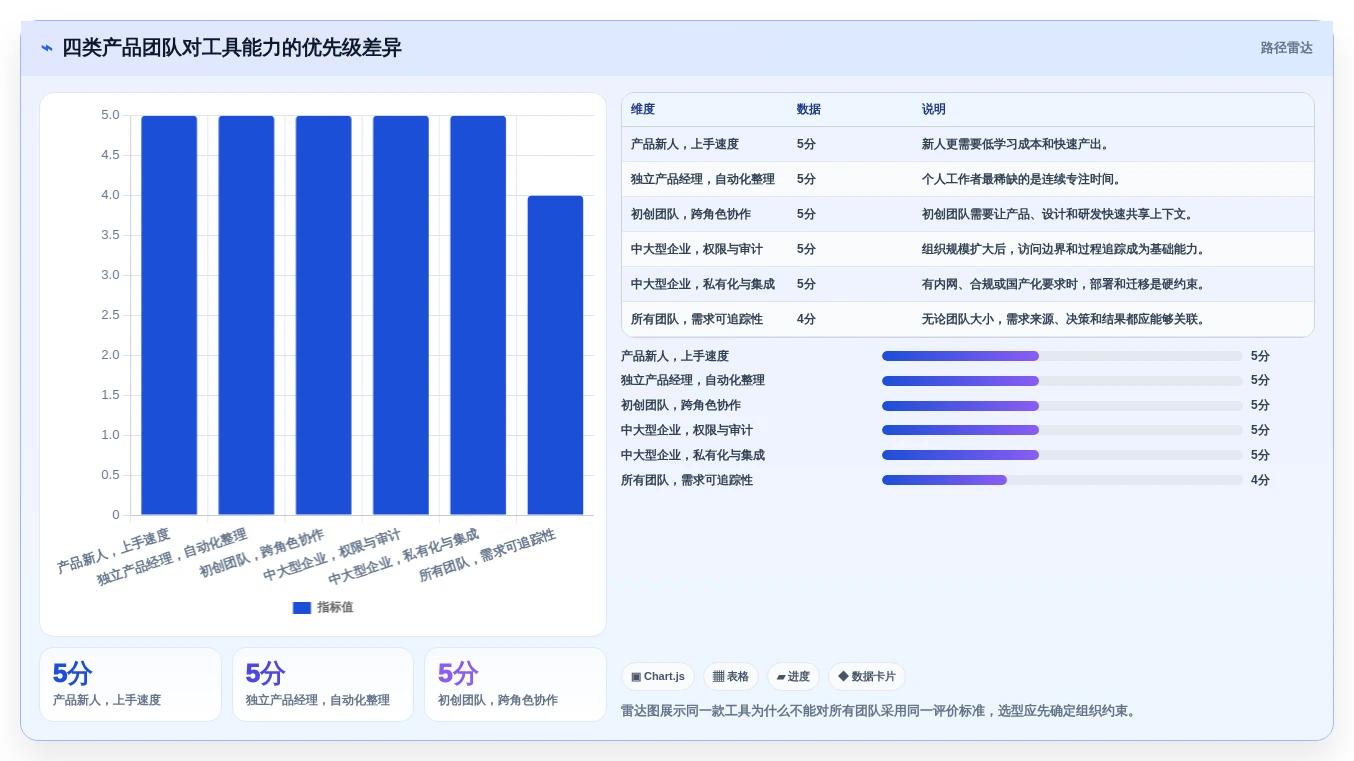Click the 说明 column header
The width and height of the screenshot is (1354, 761).
[x=934, y=110]
